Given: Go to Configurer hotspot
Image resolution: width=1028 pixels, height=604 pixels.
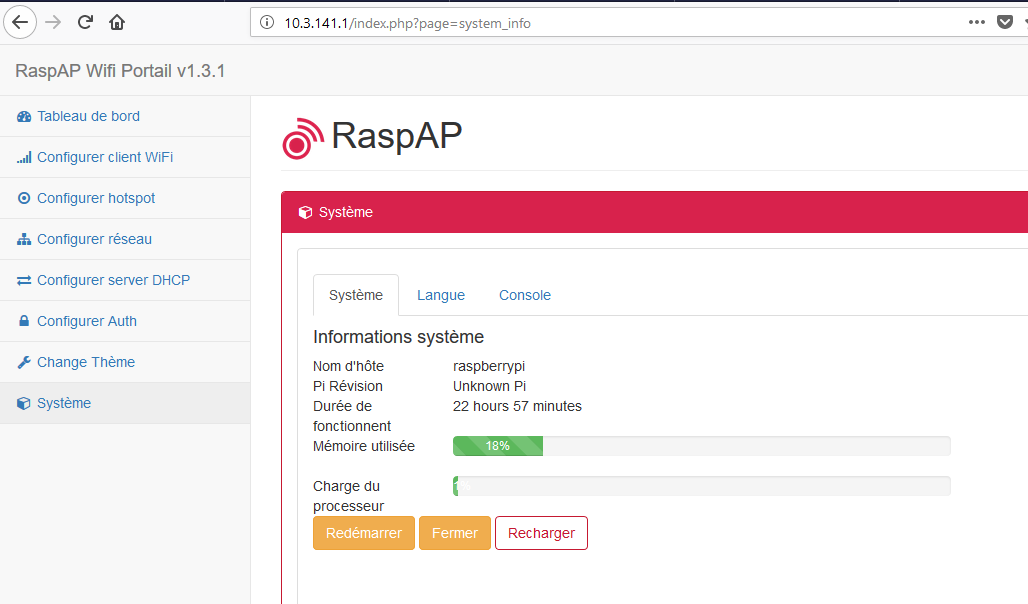Looking at the screenshot, I should pos(96,198).
